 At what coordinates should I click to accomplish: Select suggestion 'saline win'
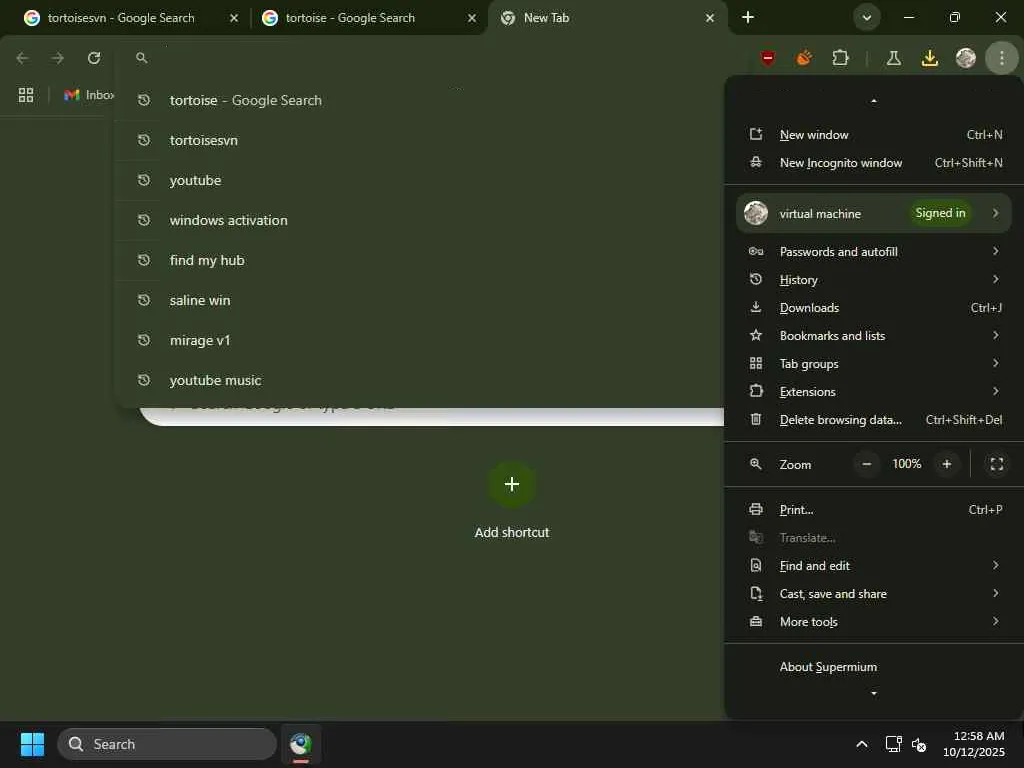tap(420, 300)
